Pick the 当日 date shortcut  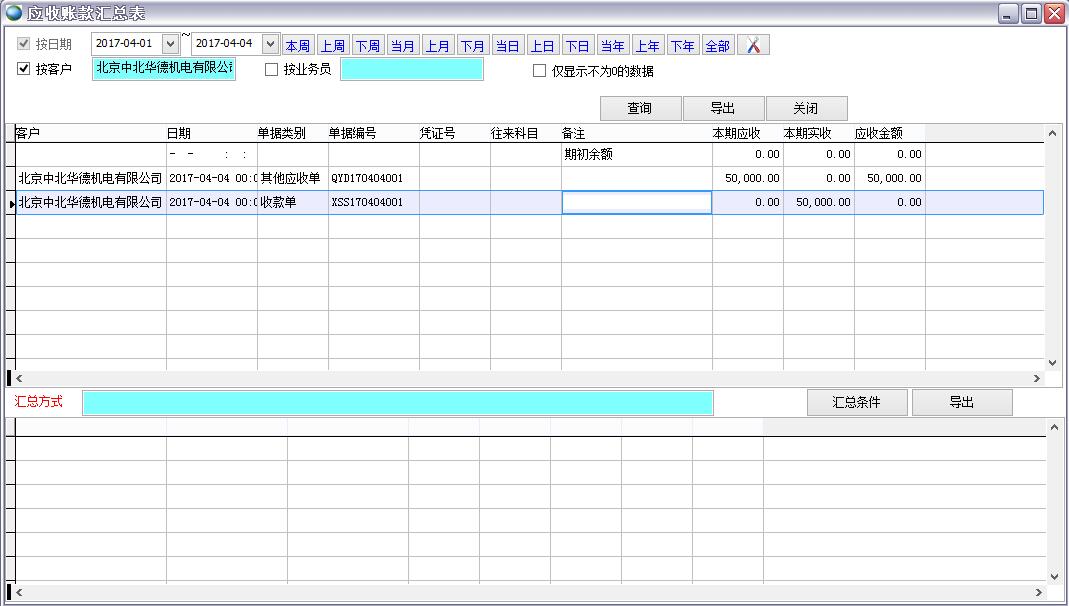[x=507, y=46]
